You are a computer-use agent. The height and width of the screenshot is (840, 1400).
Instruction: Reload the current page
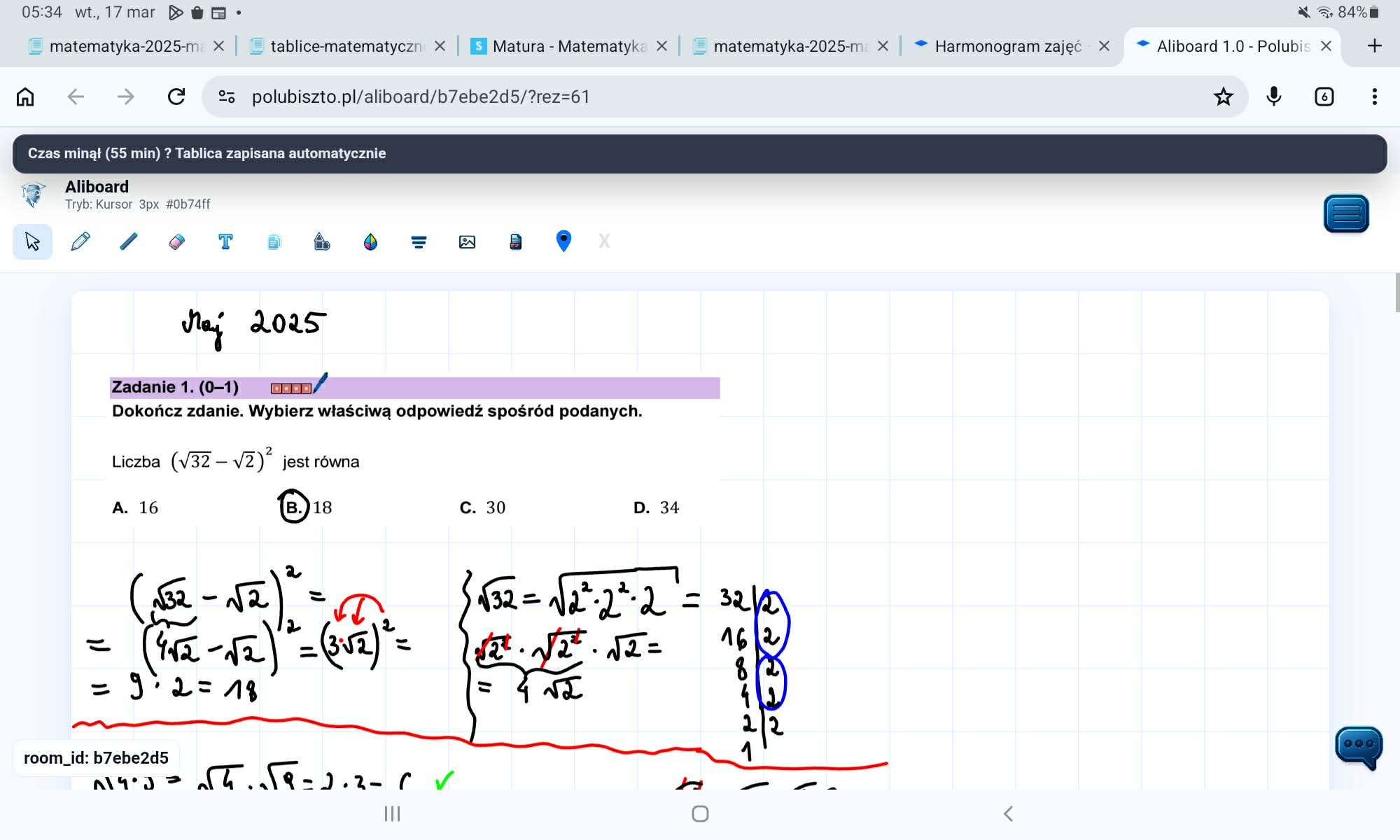tap(176, 97)
